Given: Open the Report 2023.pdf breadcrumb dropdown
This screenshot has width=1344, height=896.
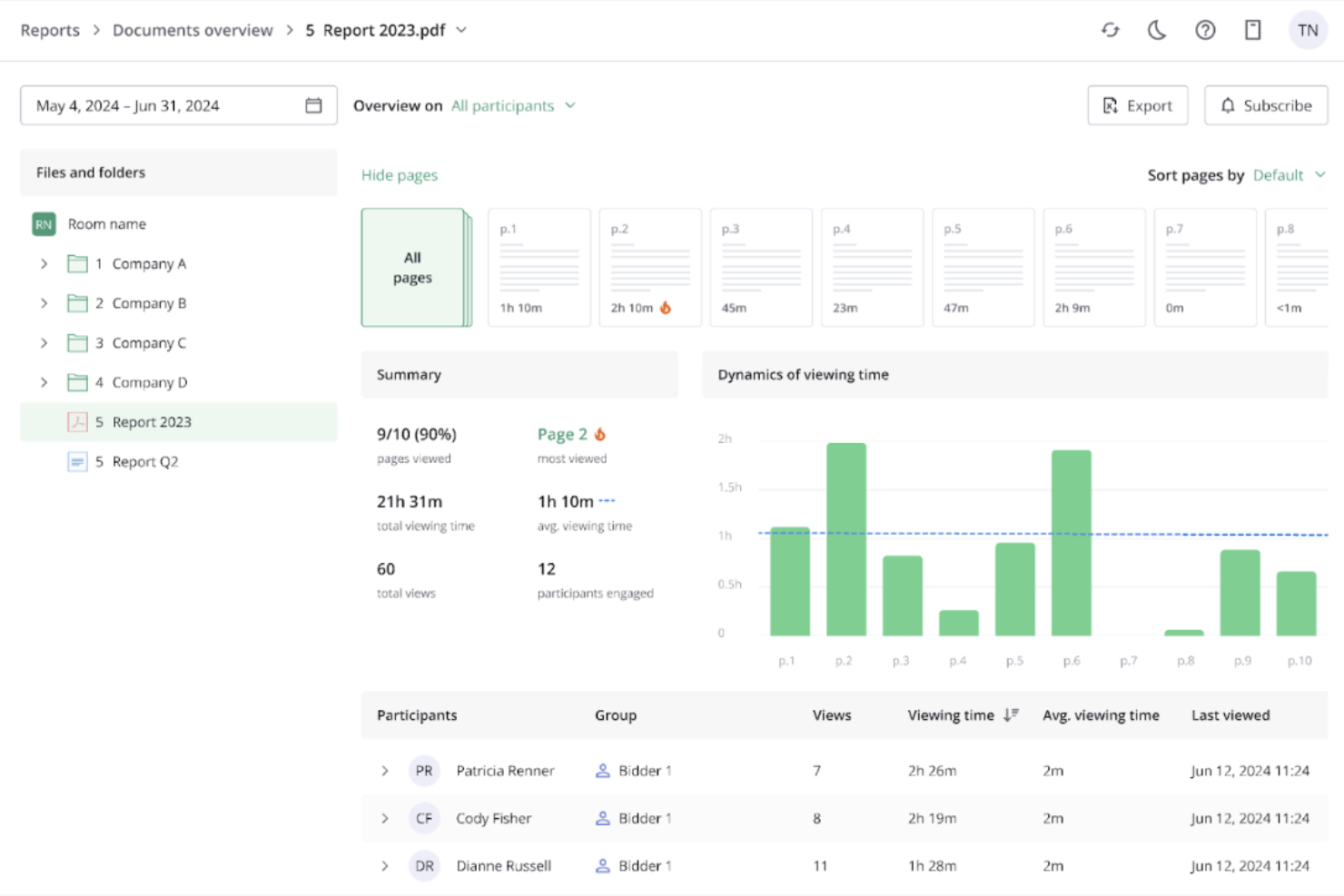Looking at the screenshot, I should tap(461, 30).
